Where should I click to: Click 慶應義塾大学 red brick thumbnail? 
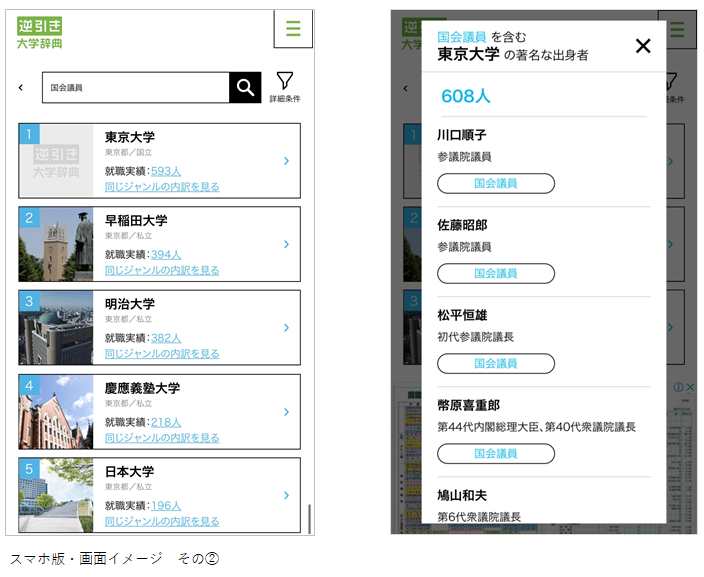56,412
